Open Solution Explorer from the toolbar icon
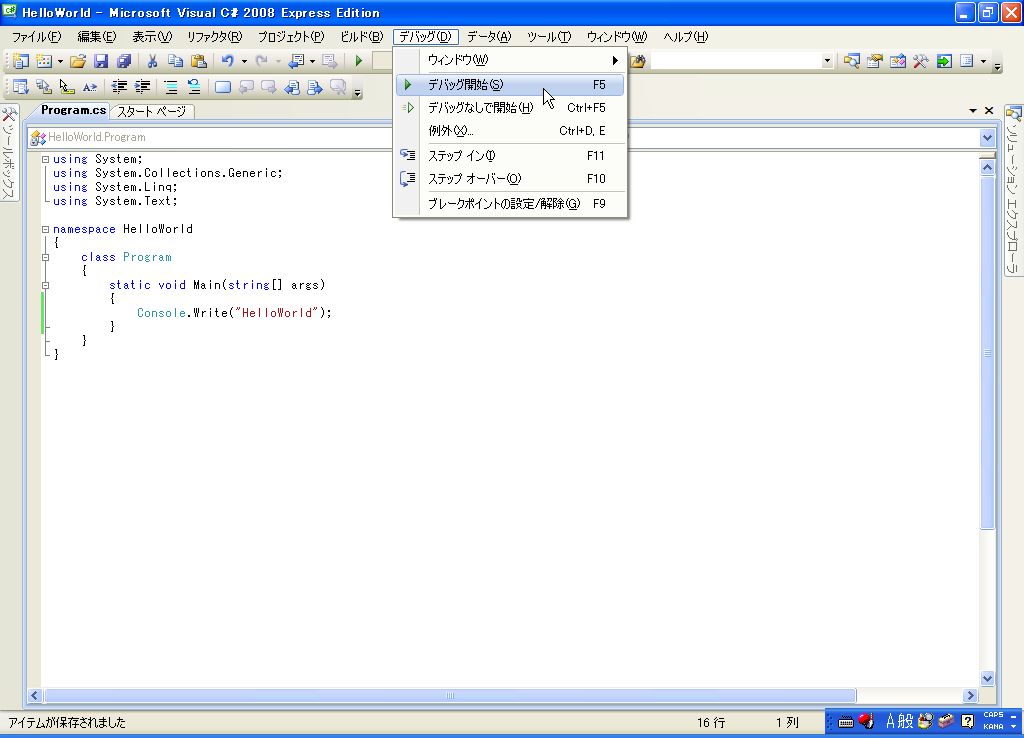The height and width of the screenshot is (738, 1024). 852,61
